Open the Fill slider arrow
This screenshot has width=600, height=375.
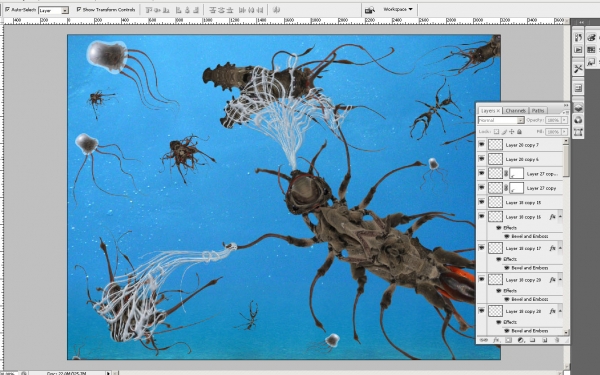tap(564, 132)
